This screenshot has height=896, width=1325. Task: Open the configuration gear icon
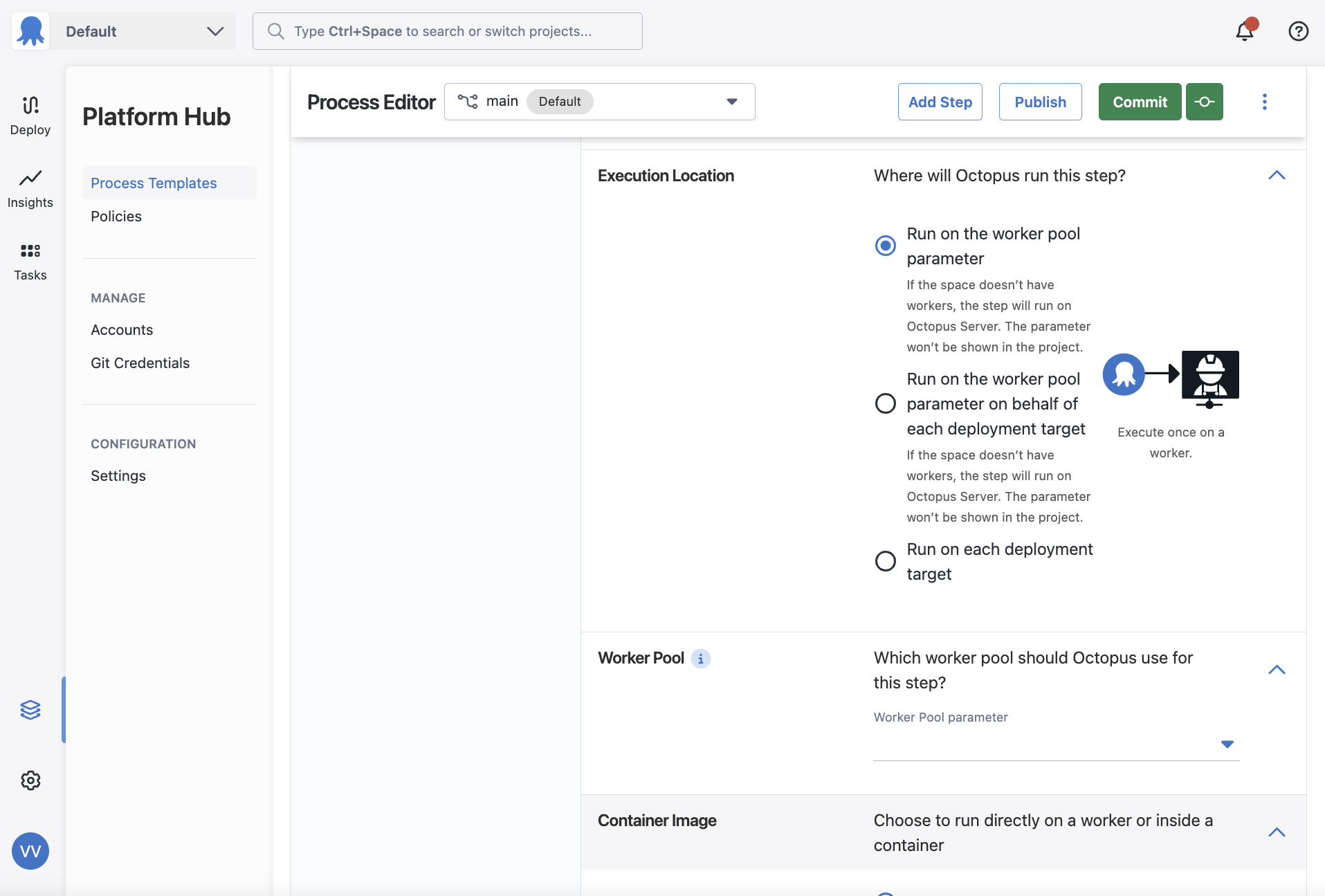point(30,780)
